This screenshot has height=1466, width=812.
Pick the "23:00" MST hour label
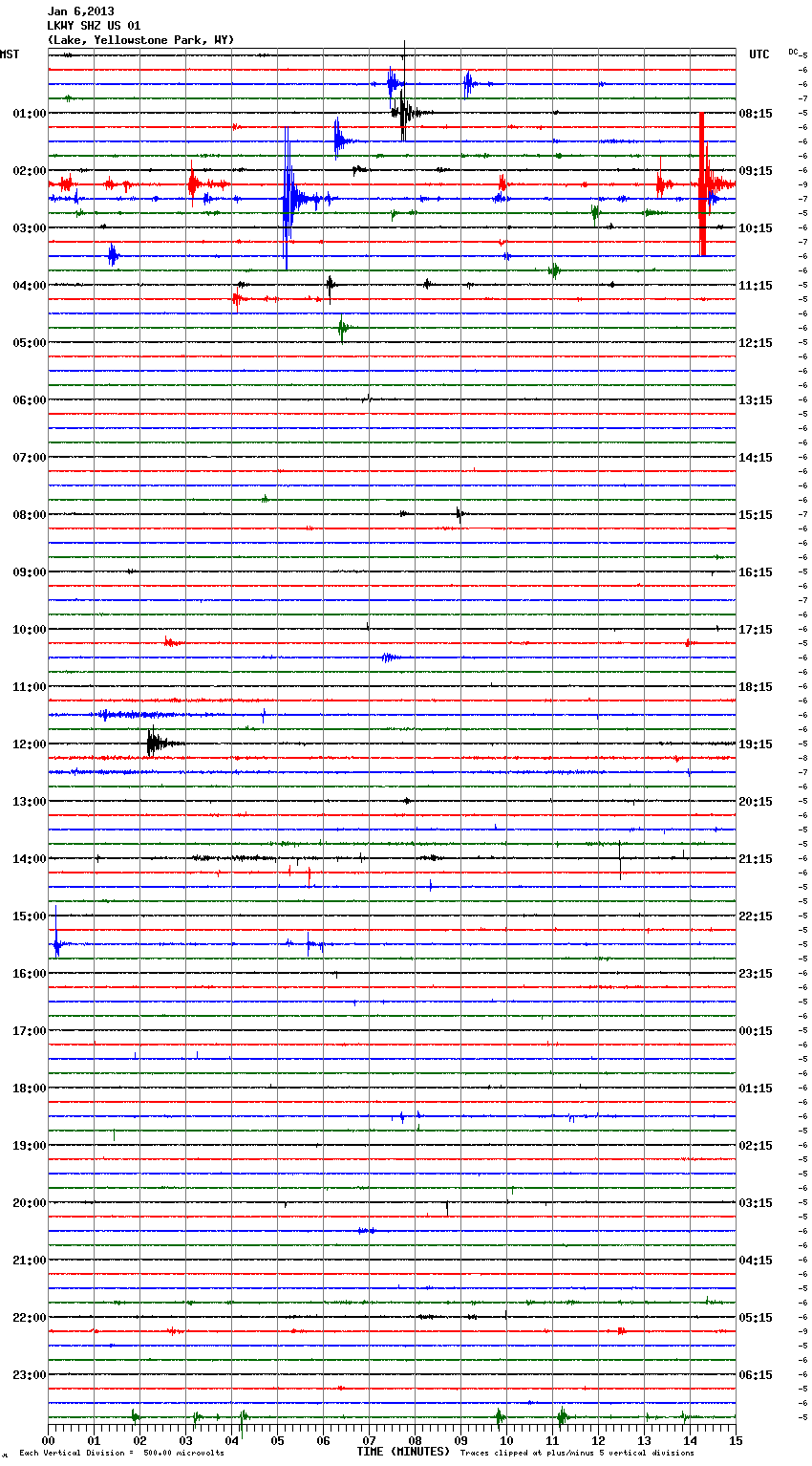click(30, 1374)
